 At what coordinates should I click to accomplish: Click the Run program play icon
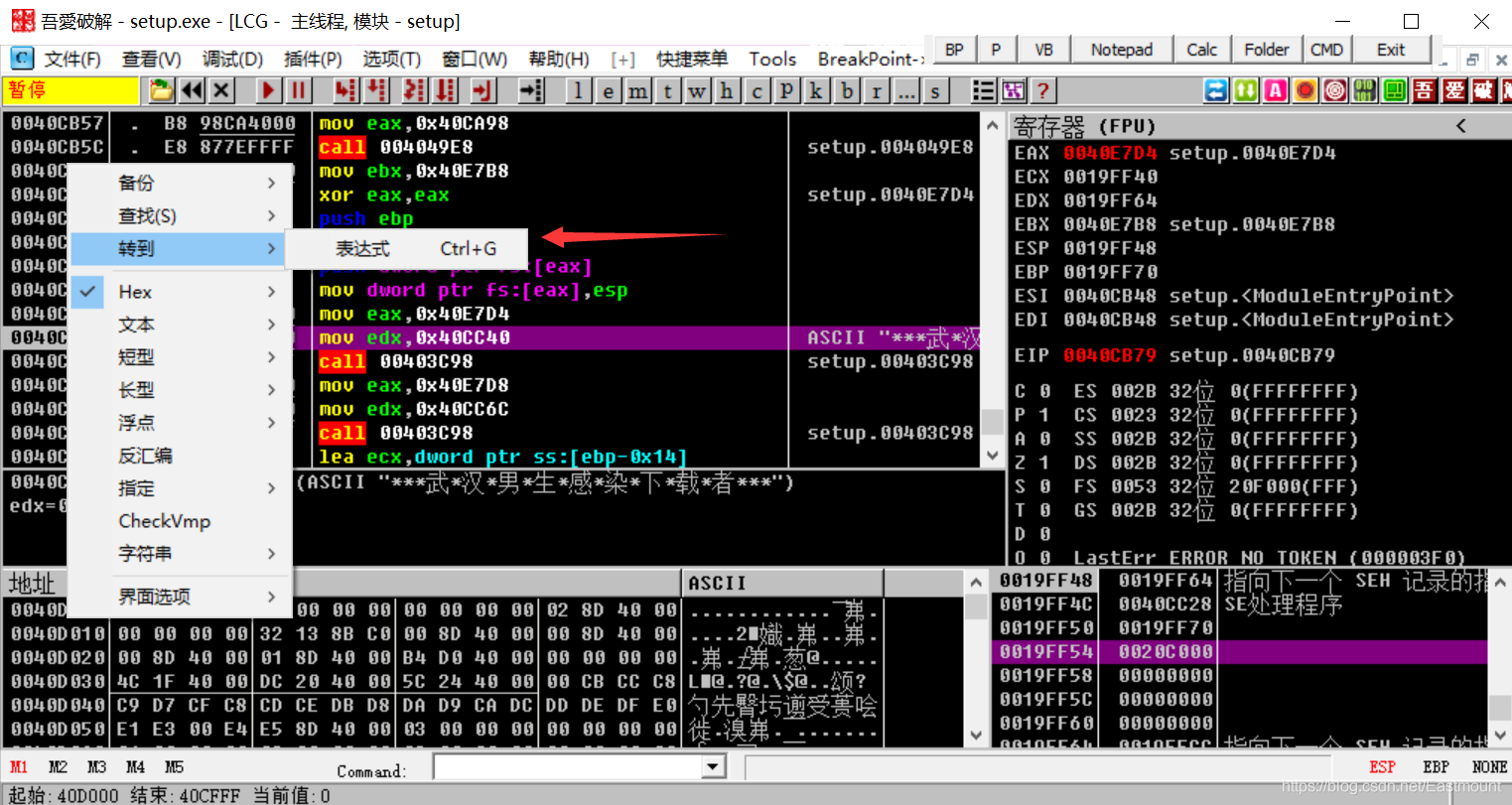coord(268,91)
